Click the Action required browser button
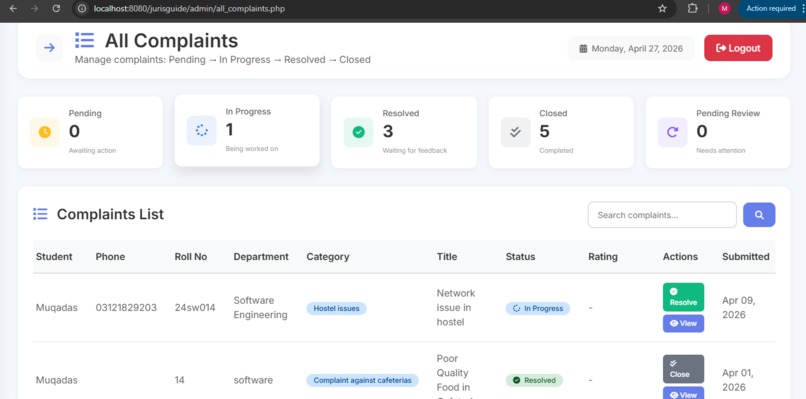This screenshot has width=806, height=399. pyautogui.click(x=771, y=9)
